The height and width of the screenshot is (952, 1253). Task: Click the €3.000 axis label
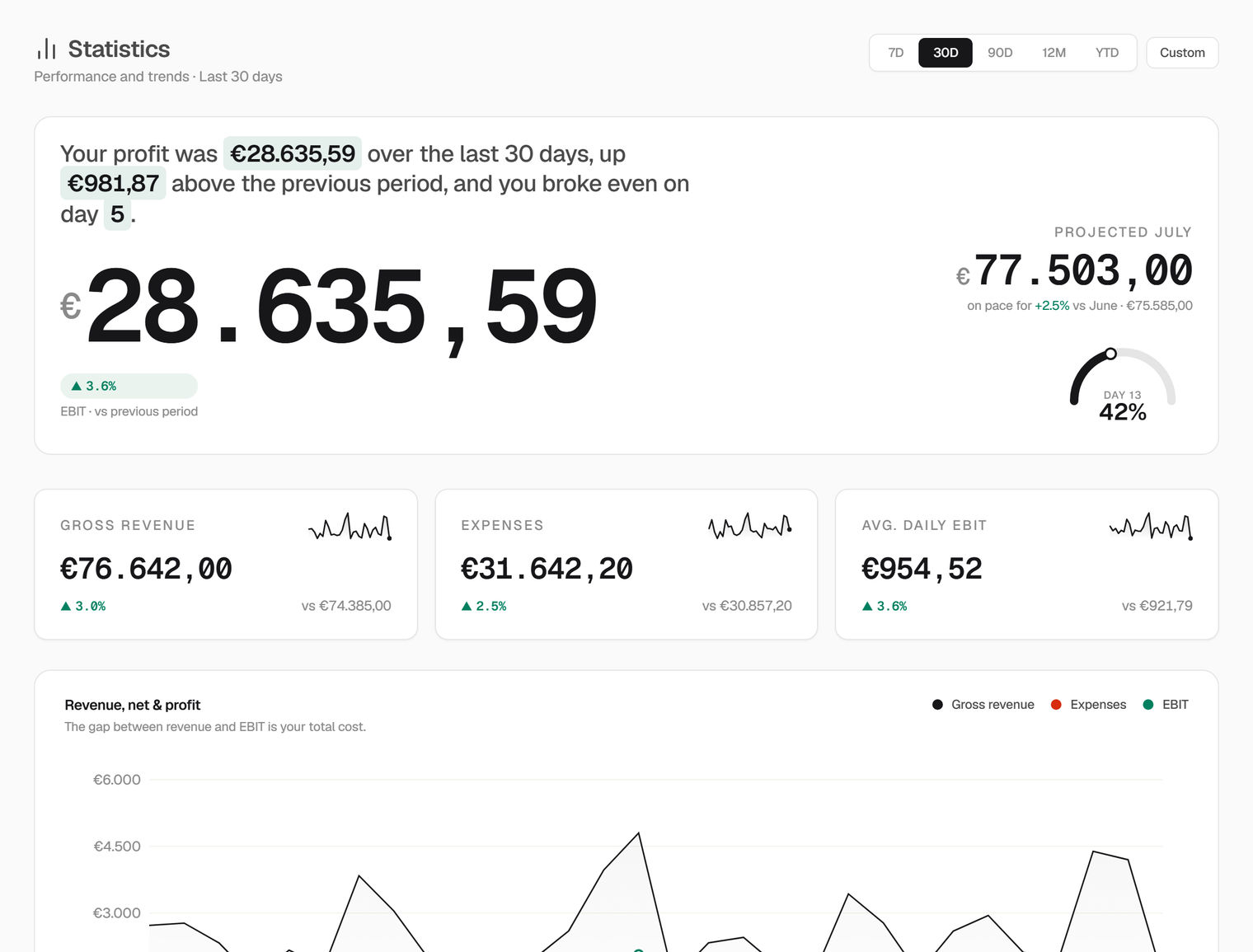click(117, 913)
